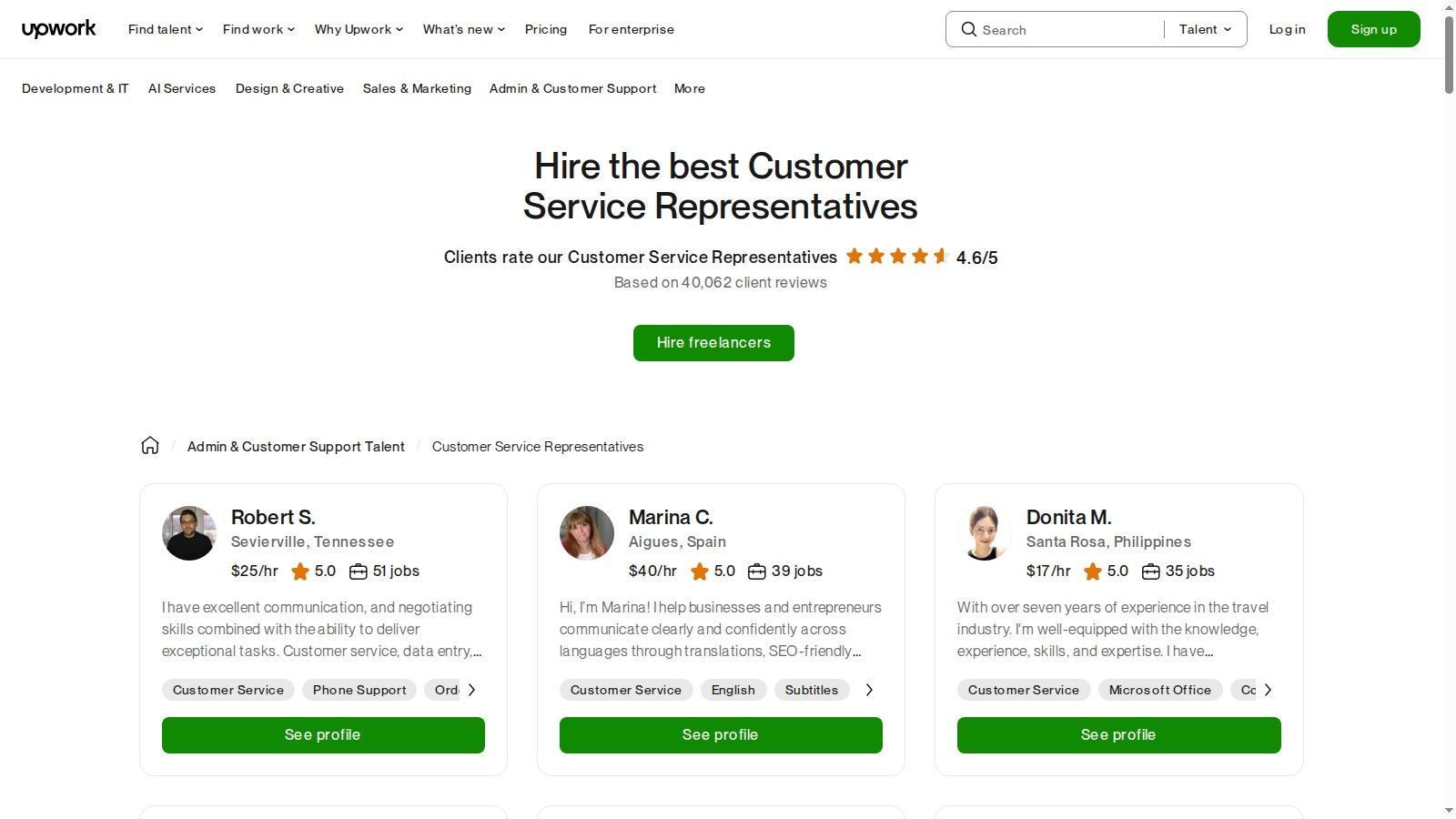Image resolution: width=1456 pixels, height=819 pixels.
Task: Expand the Find work menu
Action: [258, 29]
